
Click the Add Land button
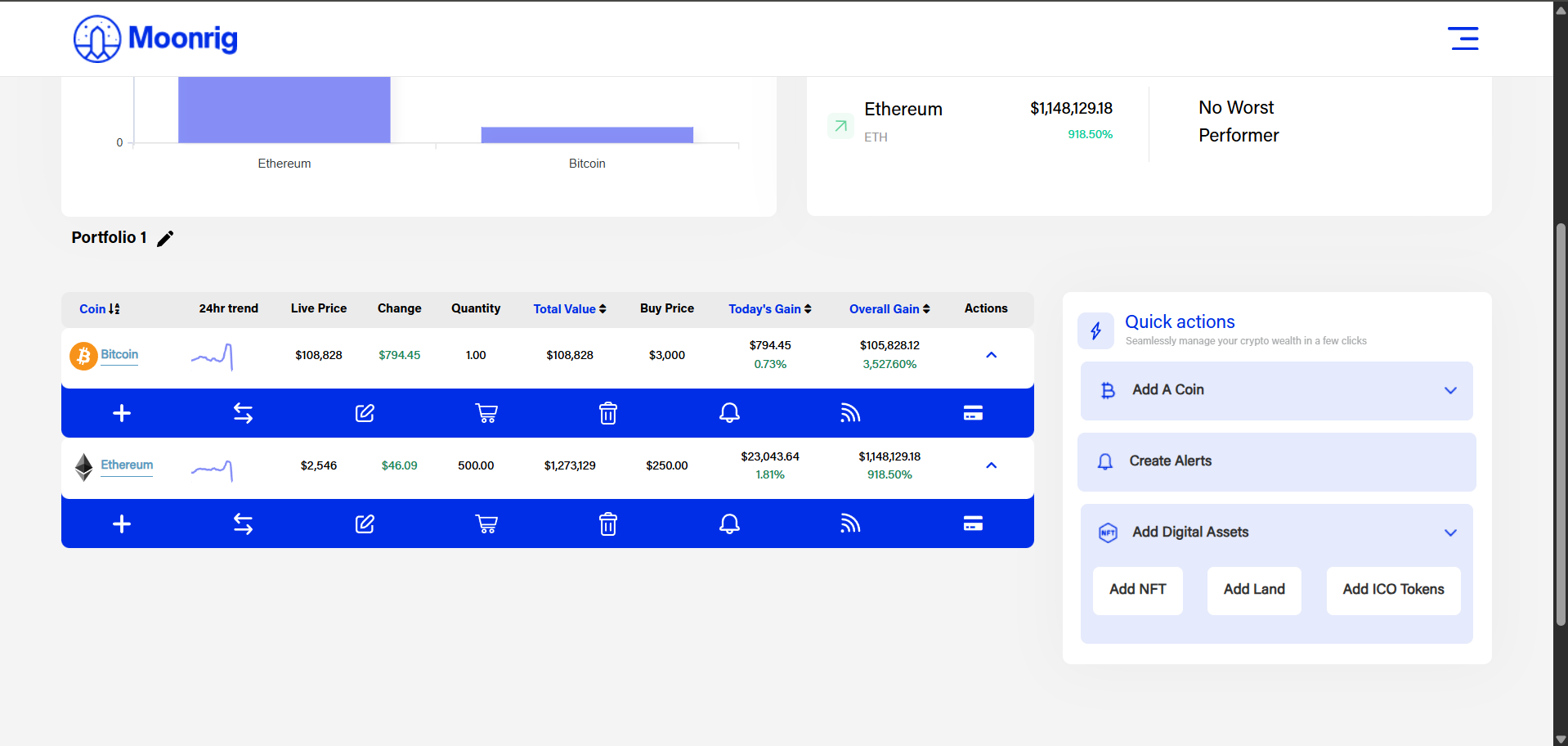click(1254, 590)
